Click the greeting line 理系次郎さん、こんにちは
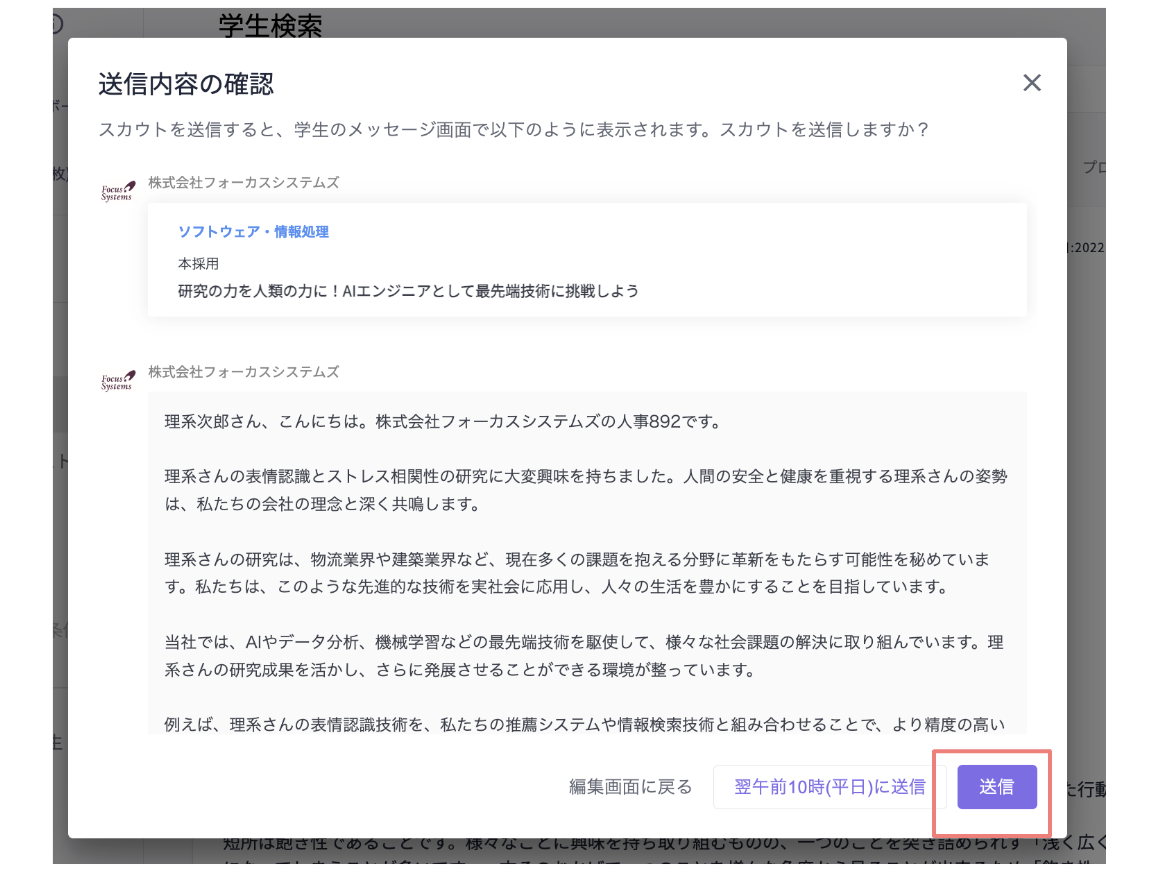This screenshot has height=880, width=1156. click(x=443, y=422)
